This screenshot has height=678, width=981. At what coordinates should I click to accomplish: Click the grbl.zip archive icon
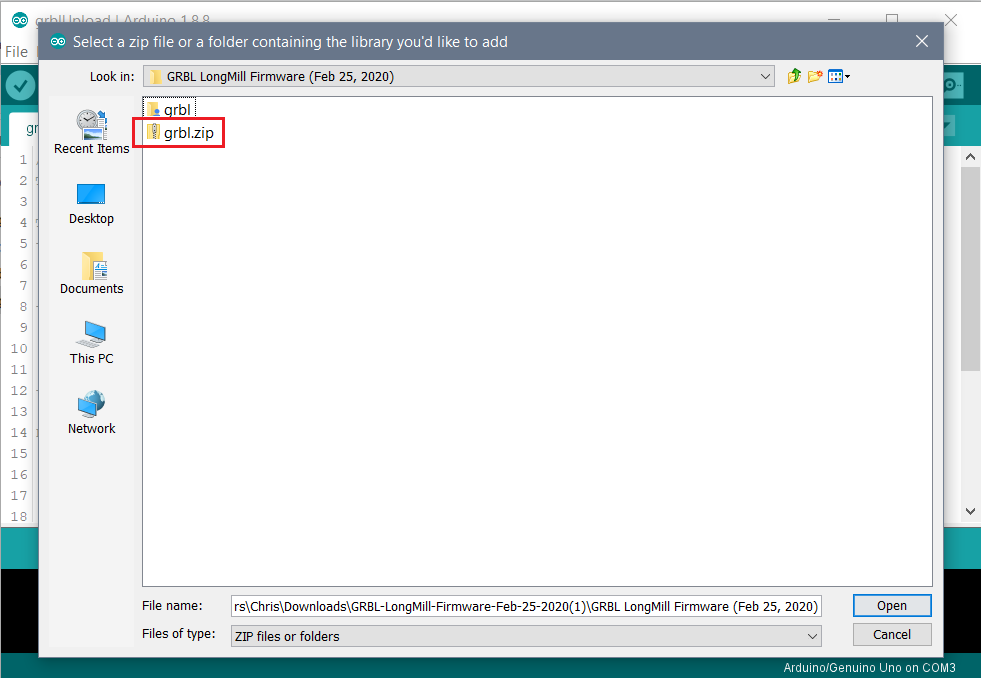(x=153, y=132)
